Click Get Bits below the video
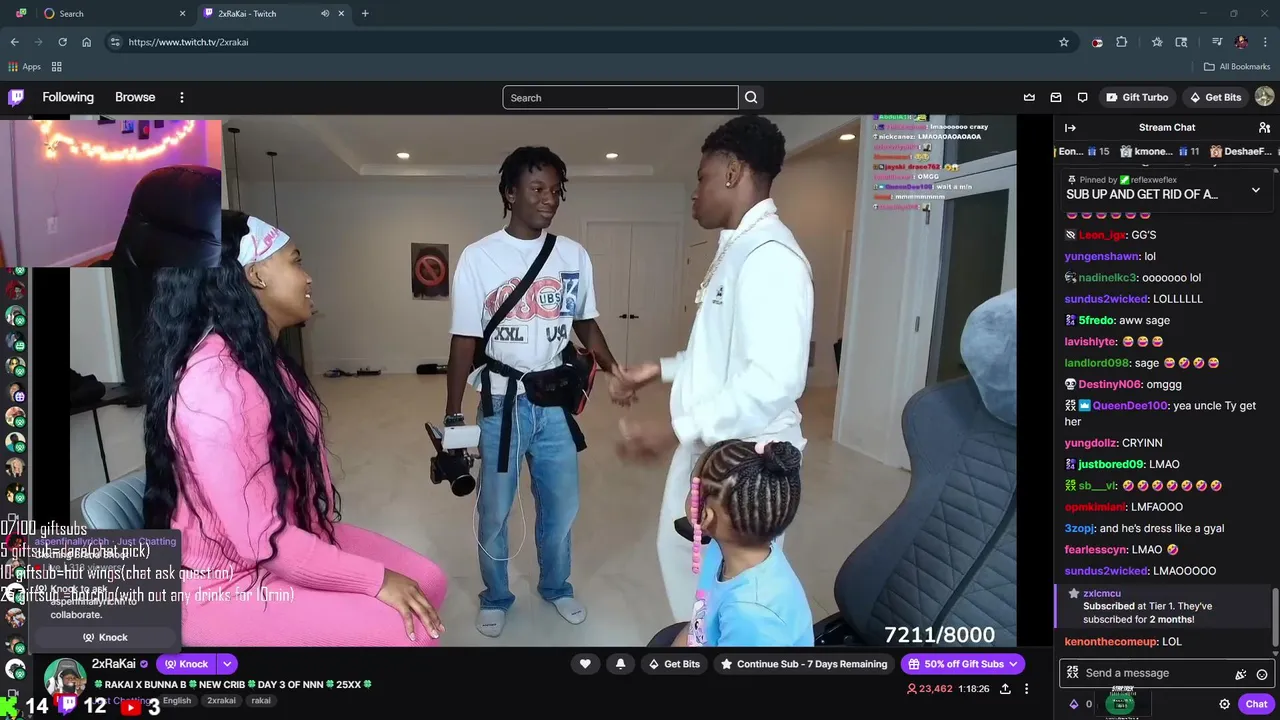This screenshot has width=1280, height=720. (x=674, y=664)
